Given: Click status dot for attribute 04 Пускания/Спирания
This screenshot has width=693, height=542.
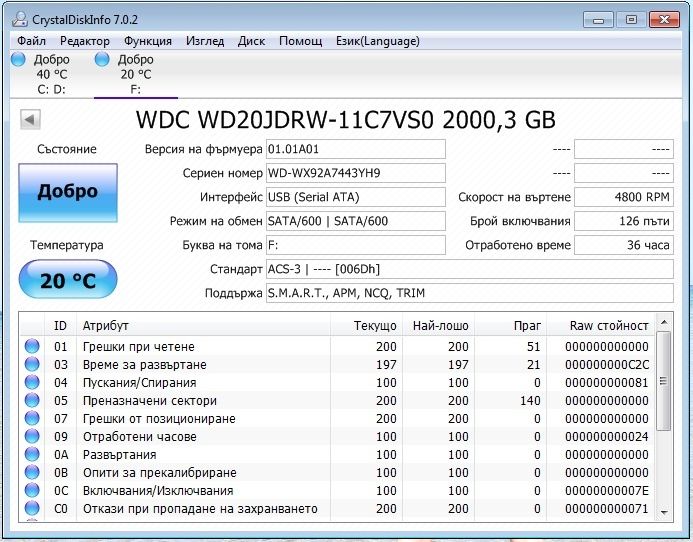Looking at the screenshot, I should 32,382.
